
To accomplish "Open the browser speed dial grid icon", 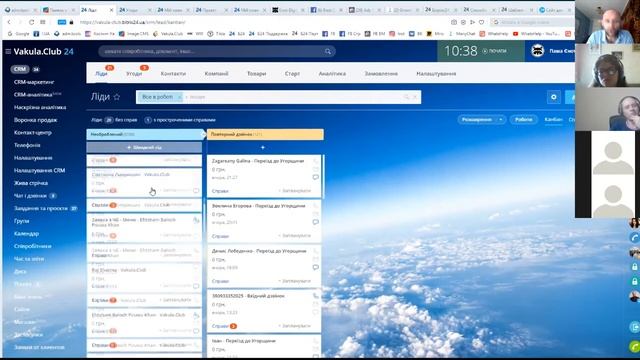I will click(43, 22).
